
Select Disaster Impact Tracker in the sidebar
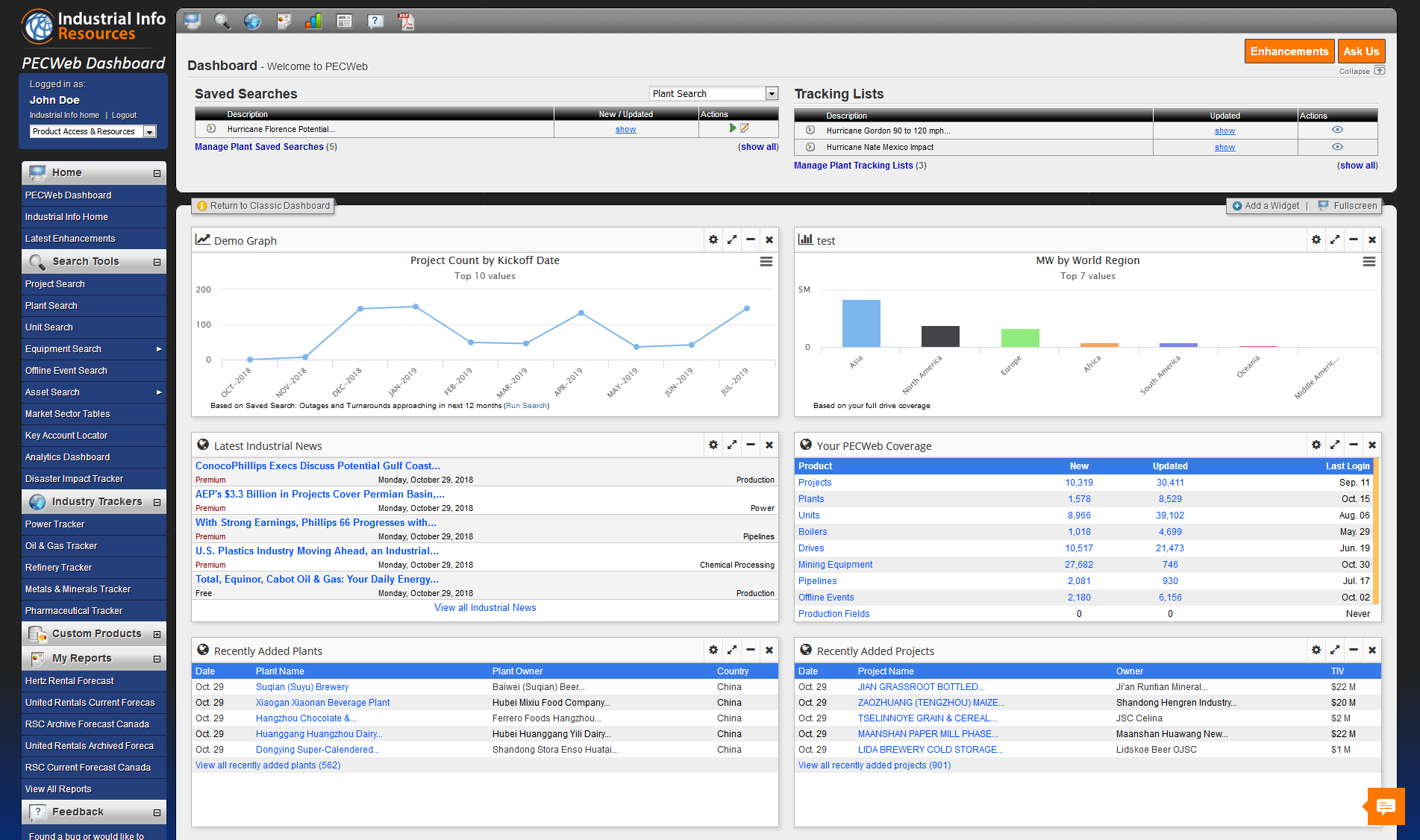73,478
